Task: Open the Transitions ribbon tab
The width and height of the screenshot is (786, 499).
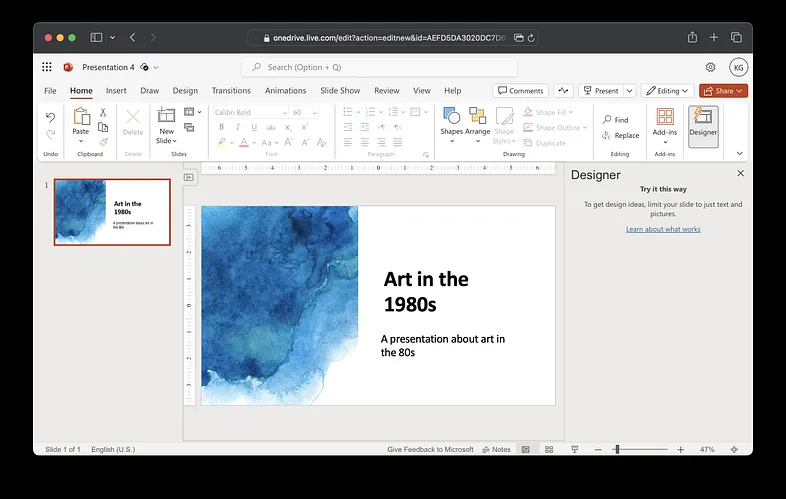Action: [231, 91]
